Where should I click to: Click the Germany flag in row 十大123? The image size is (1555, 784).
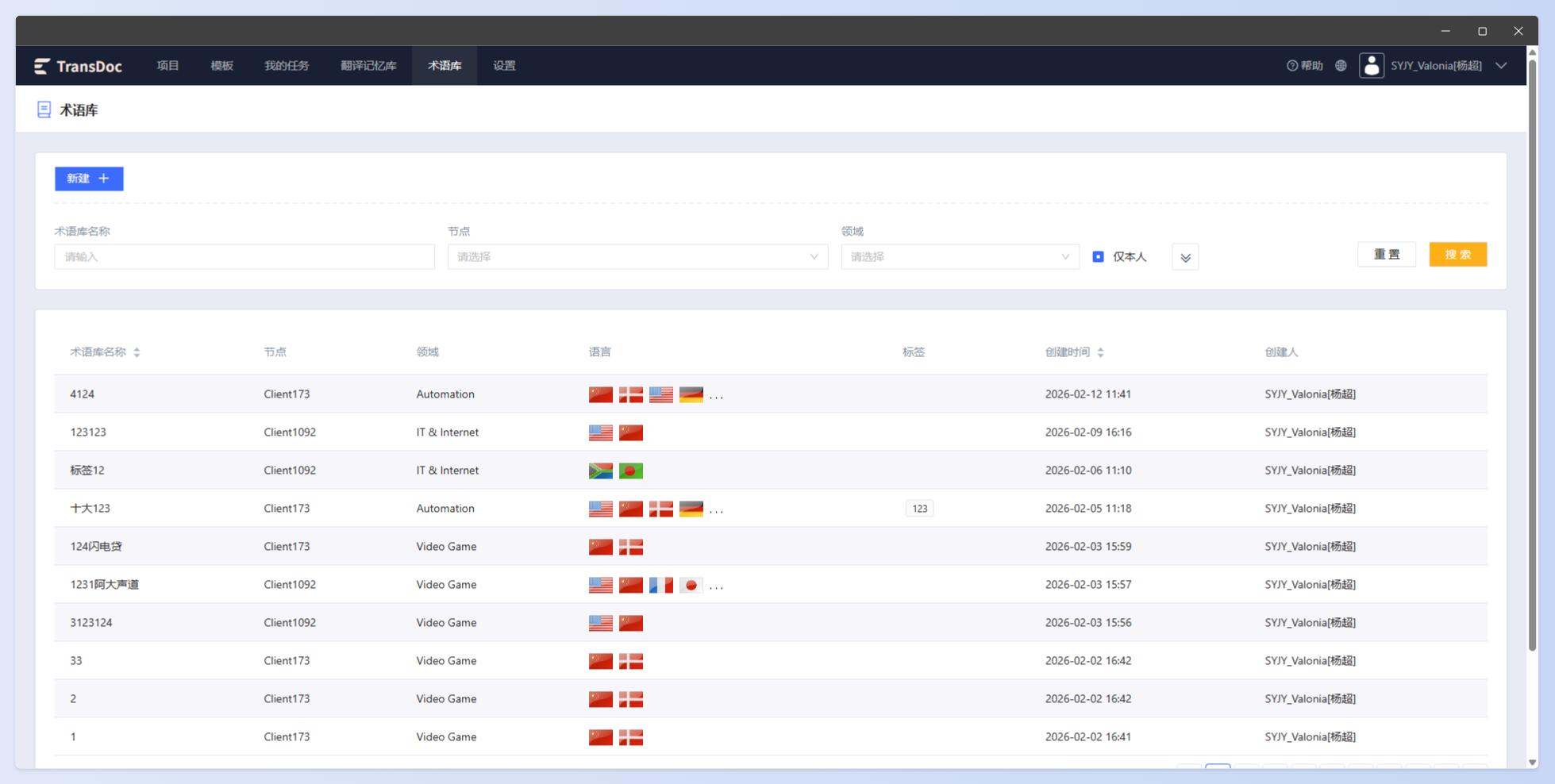[x=691, y=509]
